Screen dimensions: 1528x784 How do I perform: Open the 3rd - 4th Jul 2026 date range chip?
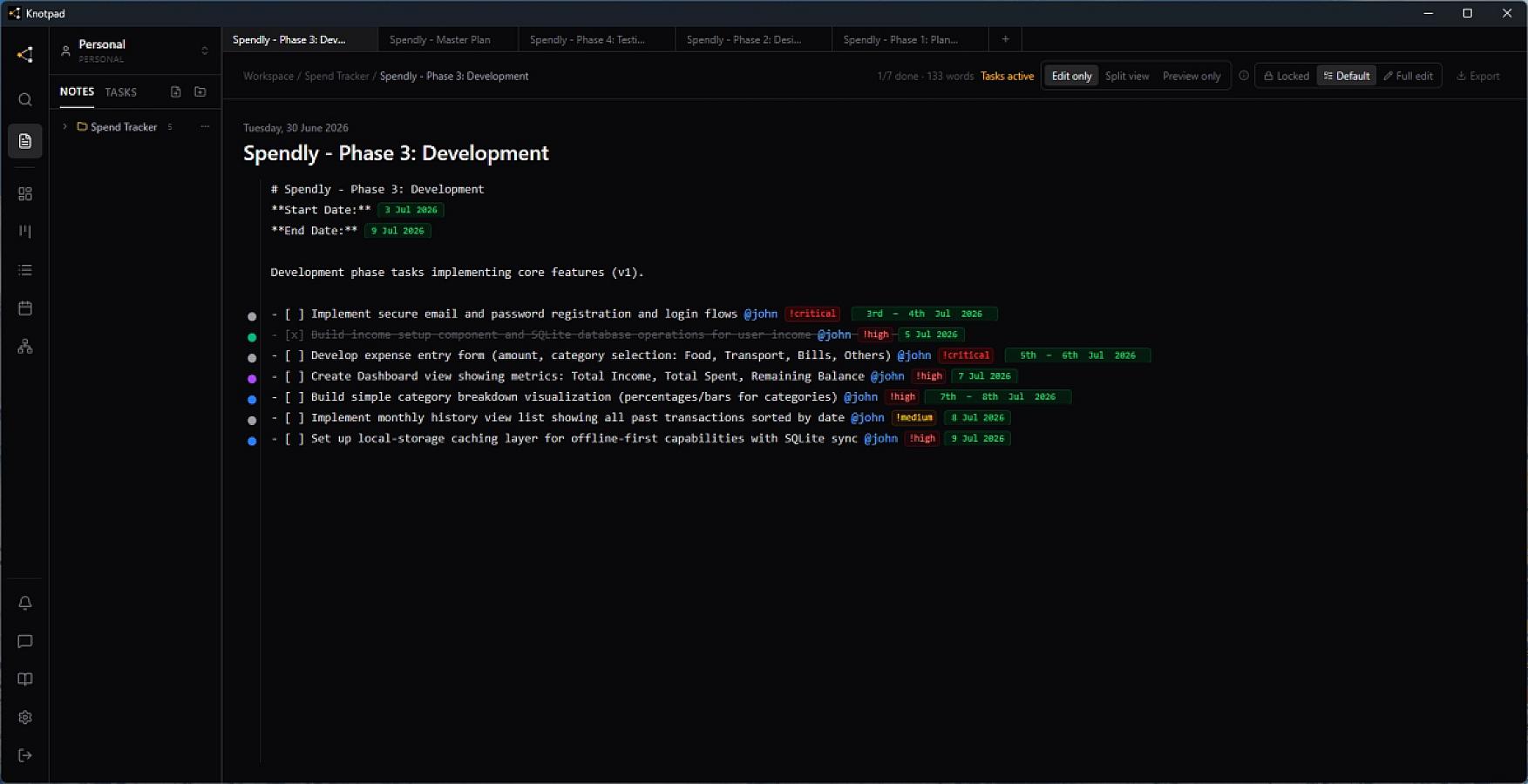point(924,314)
